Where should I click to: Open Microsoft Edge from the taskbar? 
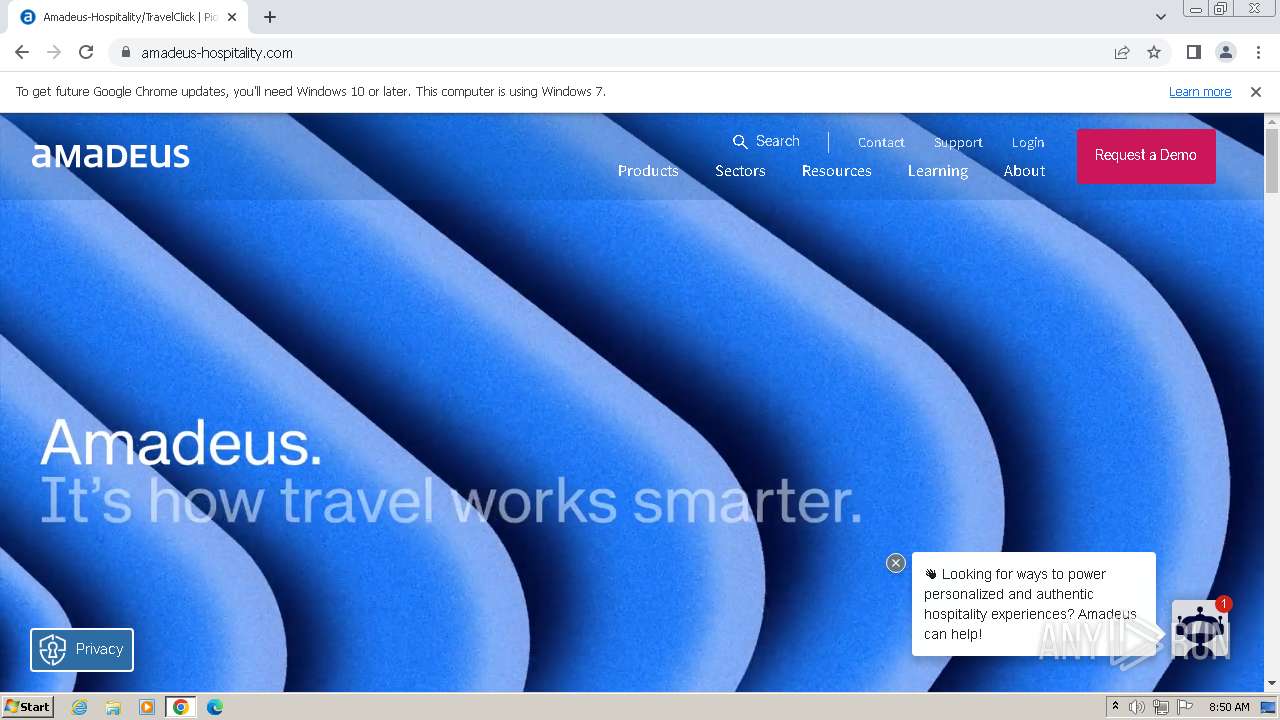pyautogui.click(x=215, y=707)
